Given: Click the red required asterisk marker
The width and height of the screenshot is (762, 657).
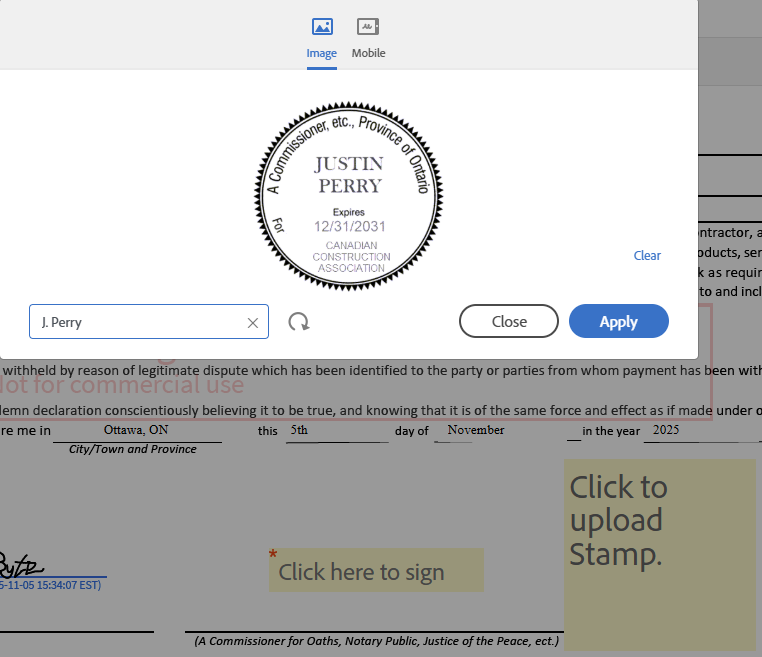Looking at the screenshot, I should tap(273, 555).
